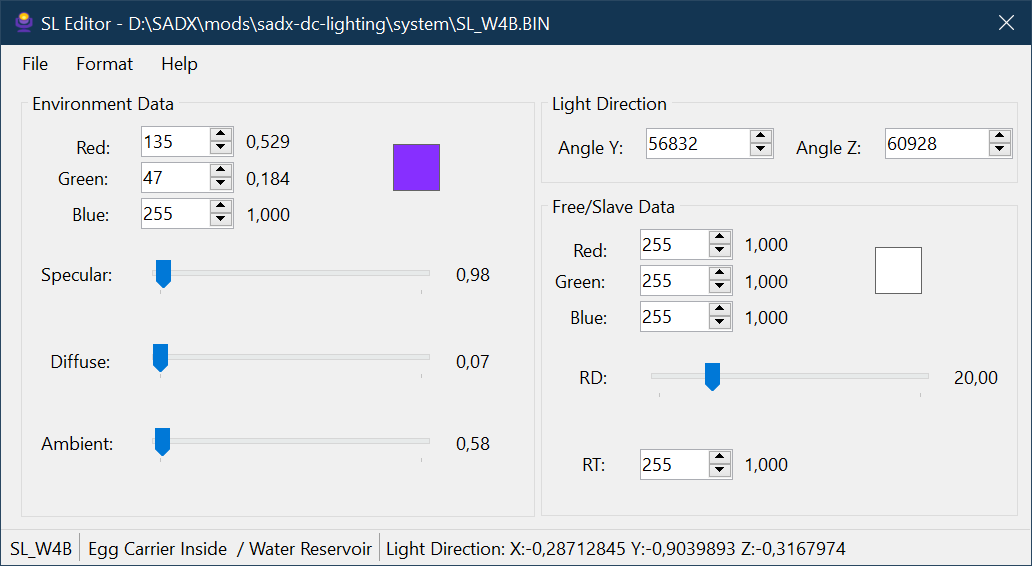Increase Environment Red value with up arrow
This screenshot has width=1032, height=566.
click(x=221, y=135)
